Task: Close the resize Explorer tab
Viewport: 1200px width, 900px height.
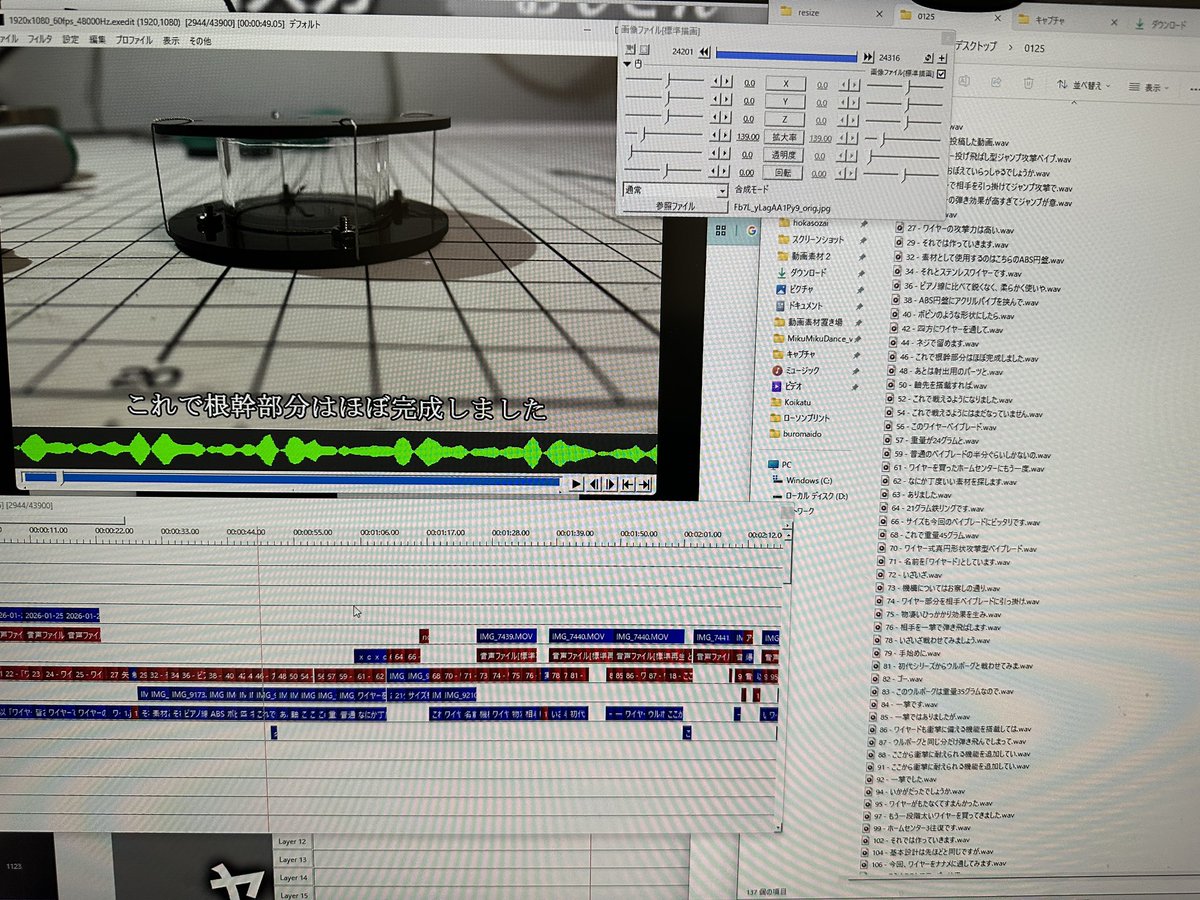Action: tap(878, 13)
